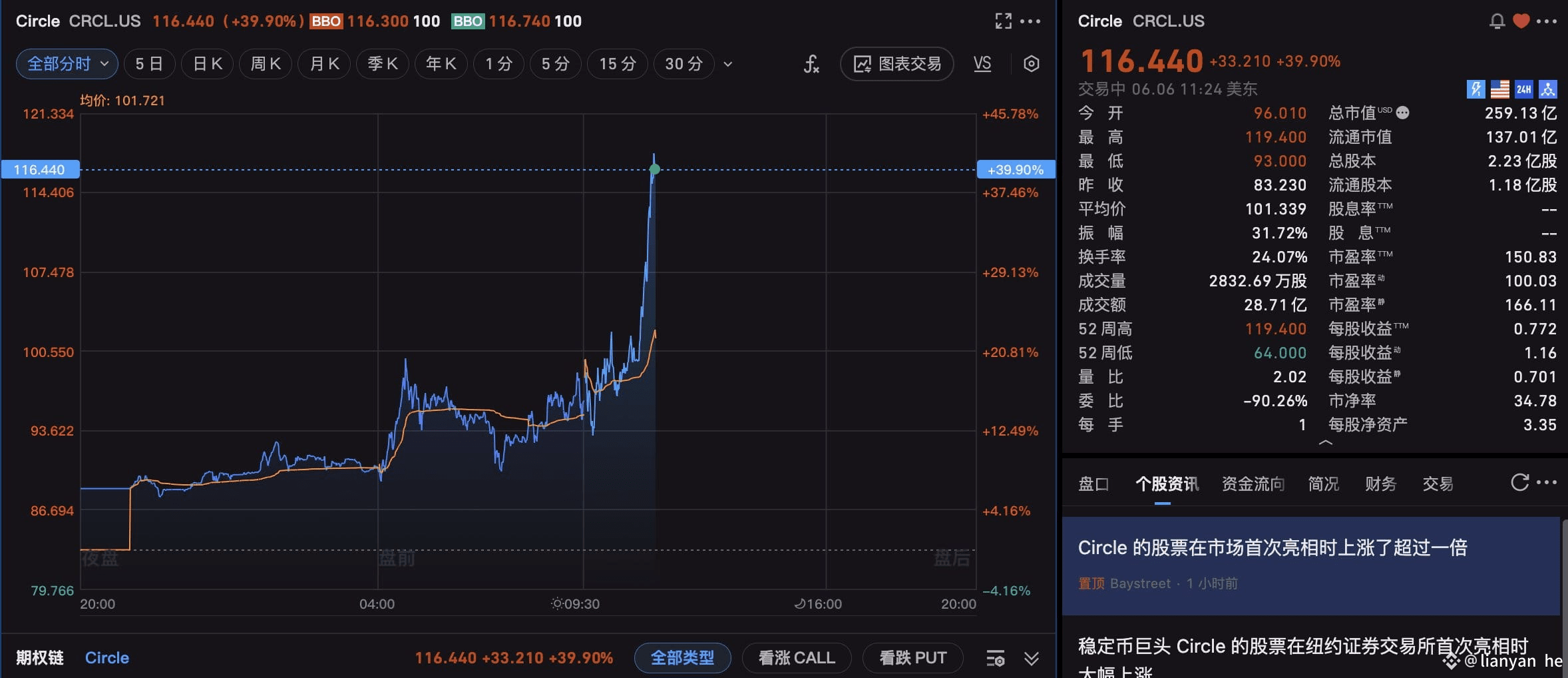Select the 1分 interval
Viewport: 1568px width, 678px height.
[498, 64]
